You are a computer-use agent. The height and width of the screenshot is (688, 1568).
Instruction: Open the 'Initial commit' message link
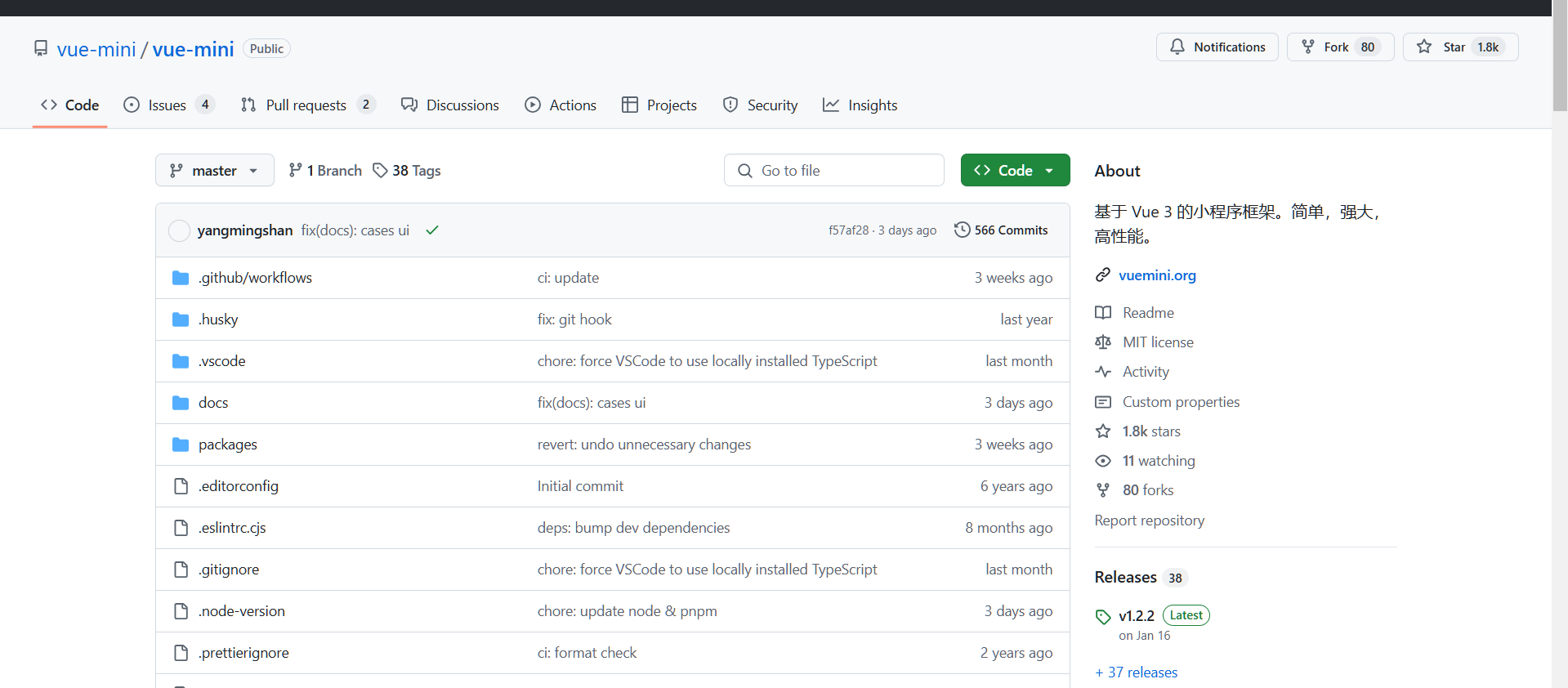(580, 486)
